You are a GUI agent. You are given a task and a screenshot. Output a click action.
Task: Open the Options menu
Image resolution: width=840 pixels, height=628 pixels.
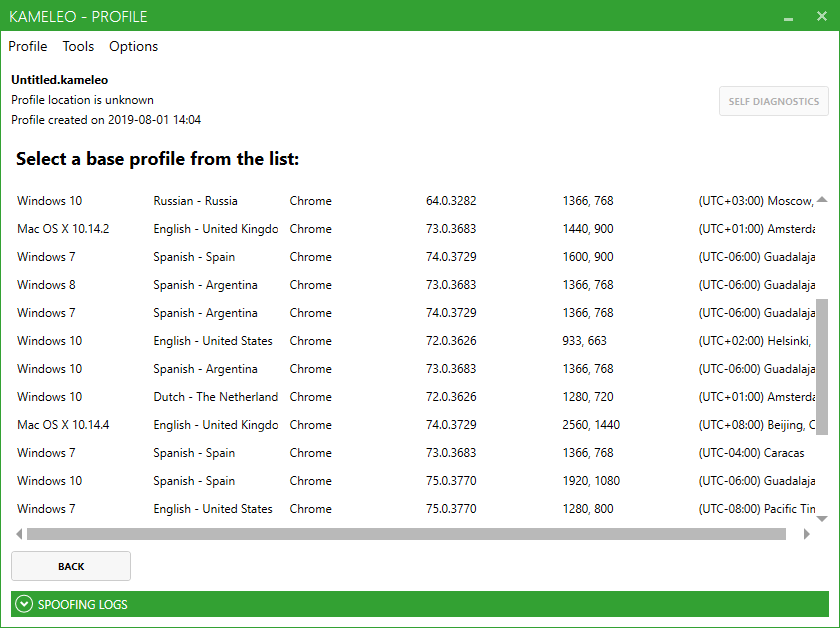(x=133, y=47)
